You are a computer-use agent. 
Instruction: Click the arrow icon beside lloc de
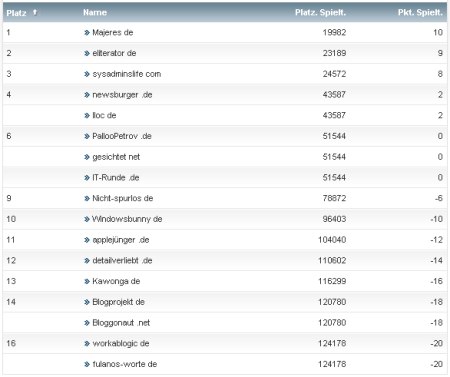click(x=87, y=115)
